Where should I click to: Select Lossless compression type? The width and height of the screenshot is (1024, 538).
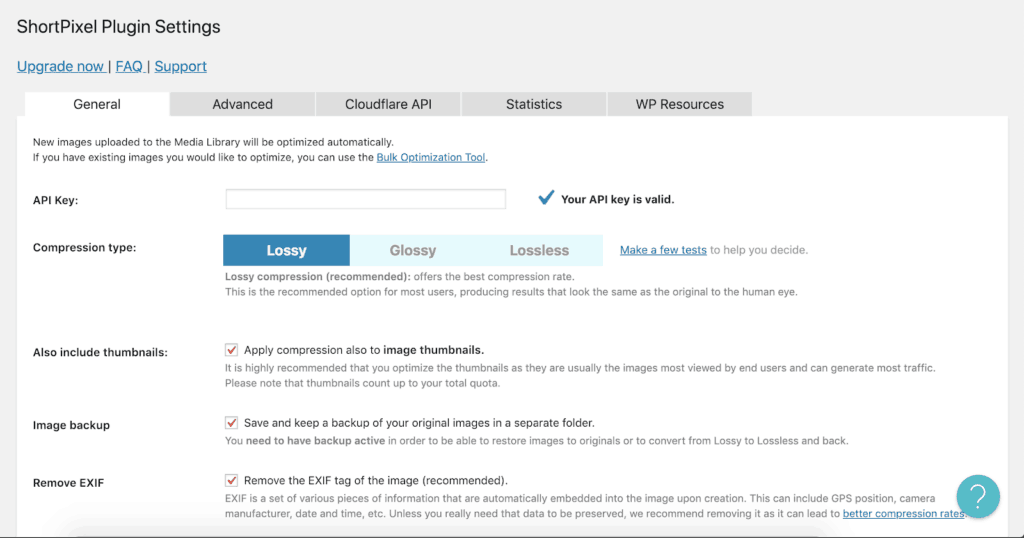click(x=539, y=250)
